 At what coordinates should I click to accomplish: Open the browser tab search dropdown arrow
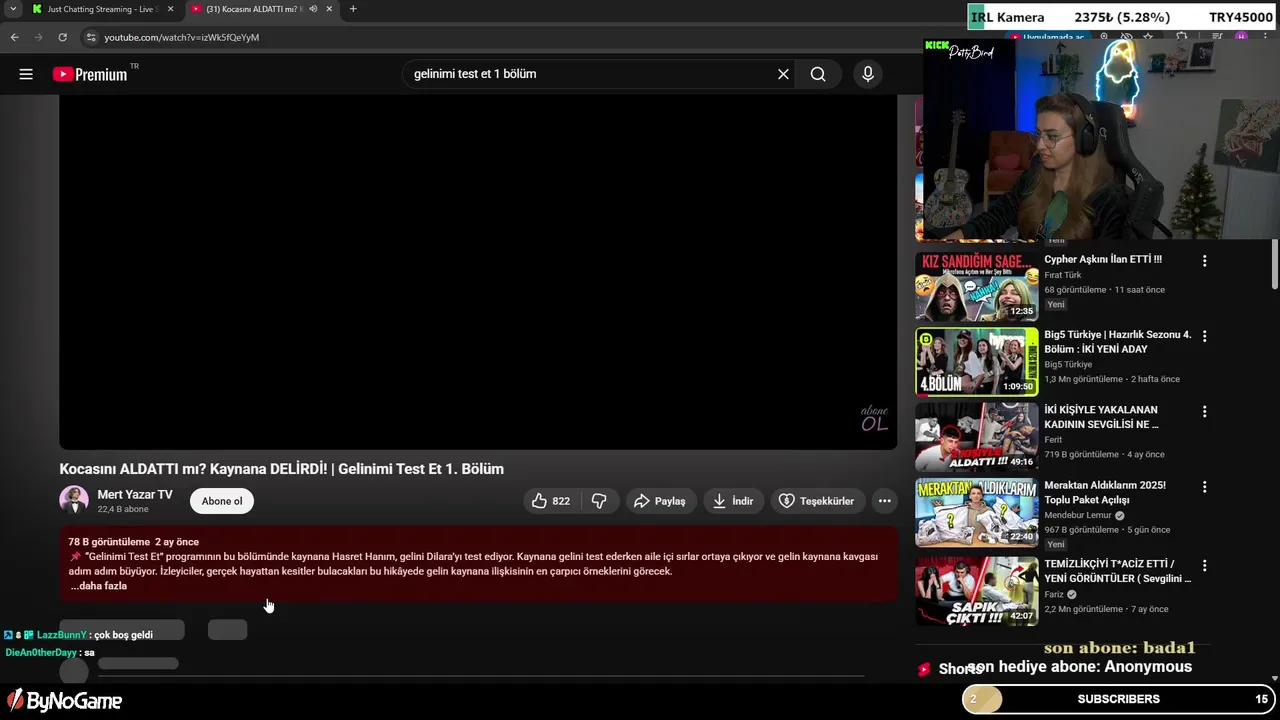(x=12, y=9)
